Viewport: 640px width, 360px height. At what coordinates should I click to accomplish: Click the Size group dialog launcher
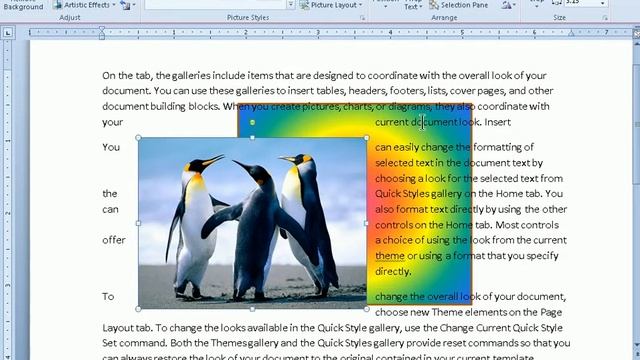605,18
